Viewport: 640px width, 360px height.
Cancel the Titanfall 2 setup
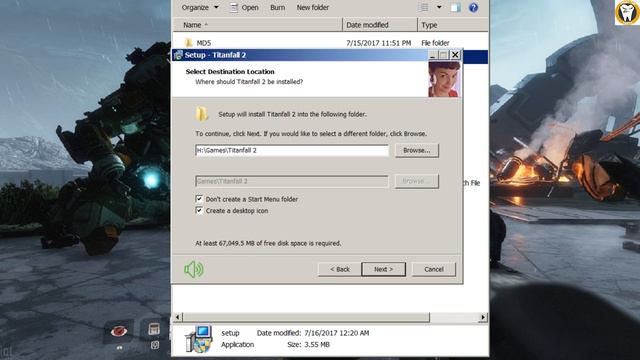pyautogui.click(x=434, y=269)
